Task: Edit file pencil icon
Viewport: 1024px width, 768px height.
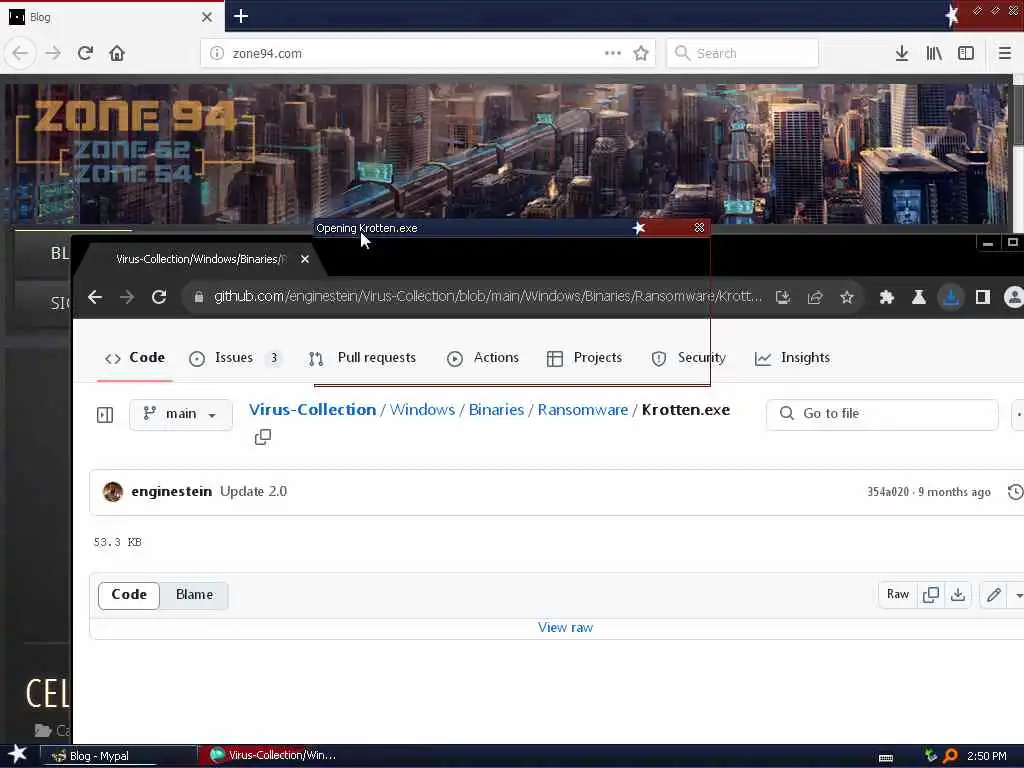Action: [x=994, y=595]
